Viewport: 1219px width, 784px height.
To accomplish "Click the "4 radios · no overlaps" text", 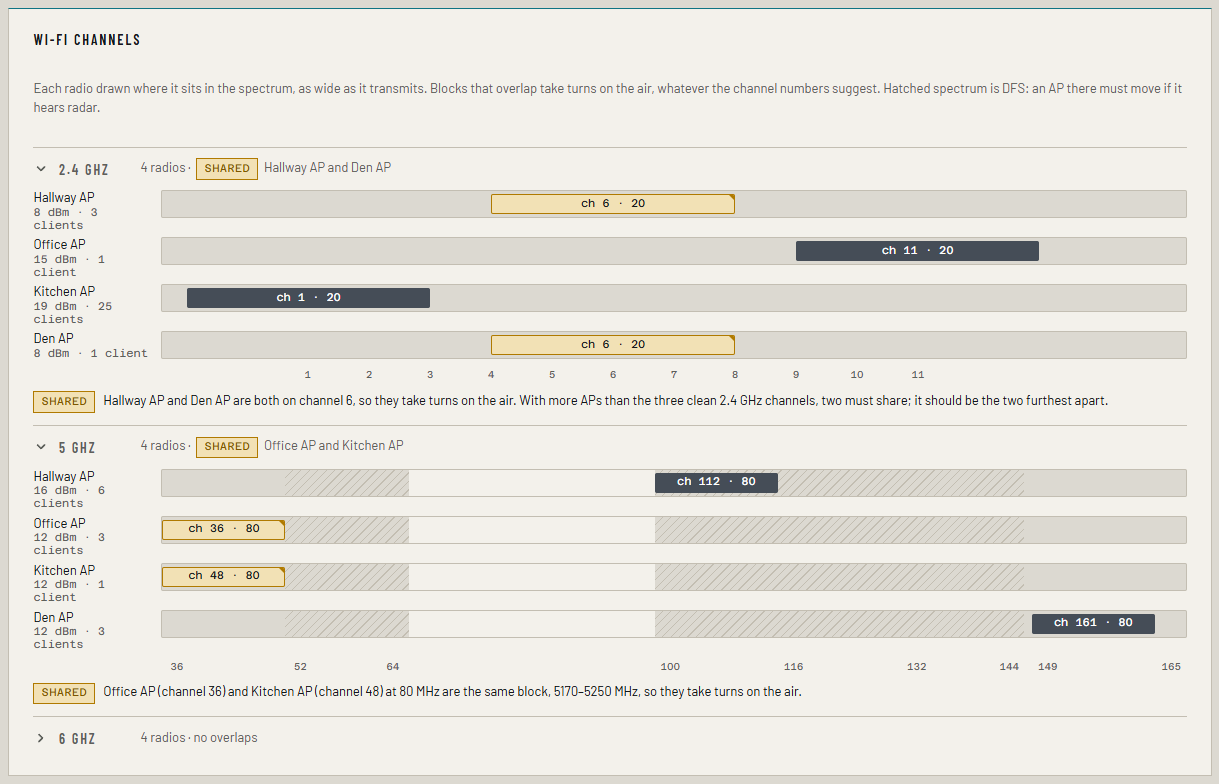I will [199, 738].
